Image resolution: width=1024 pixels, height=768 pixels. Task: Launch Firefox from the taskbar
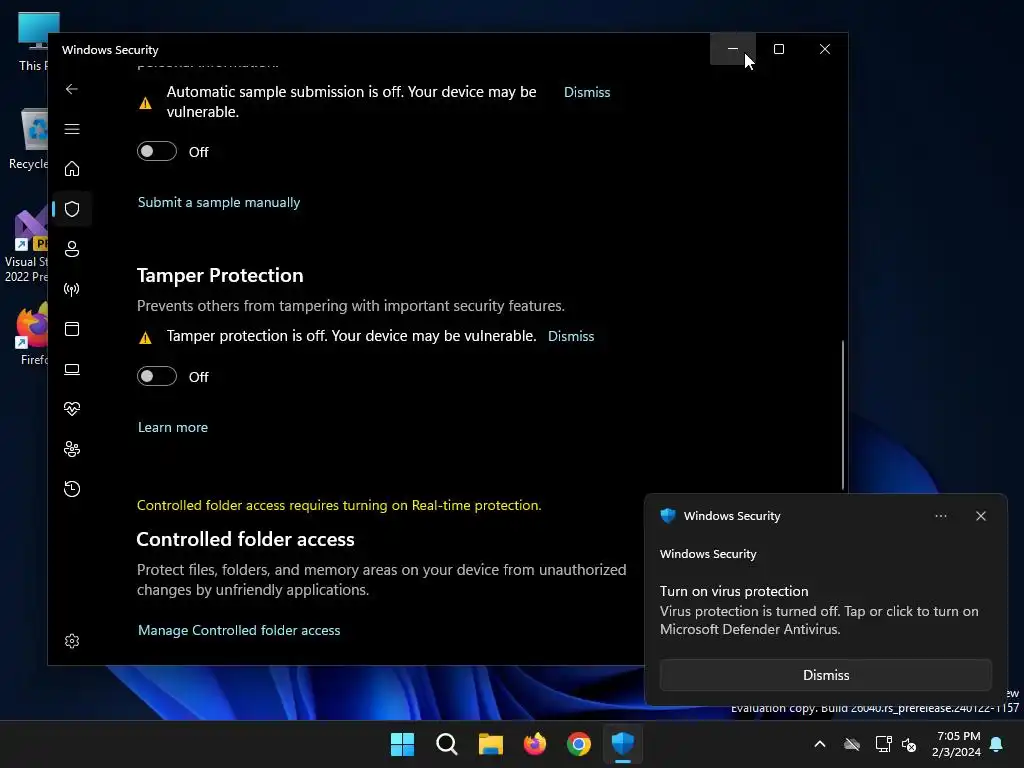click(x=535, y=744)
